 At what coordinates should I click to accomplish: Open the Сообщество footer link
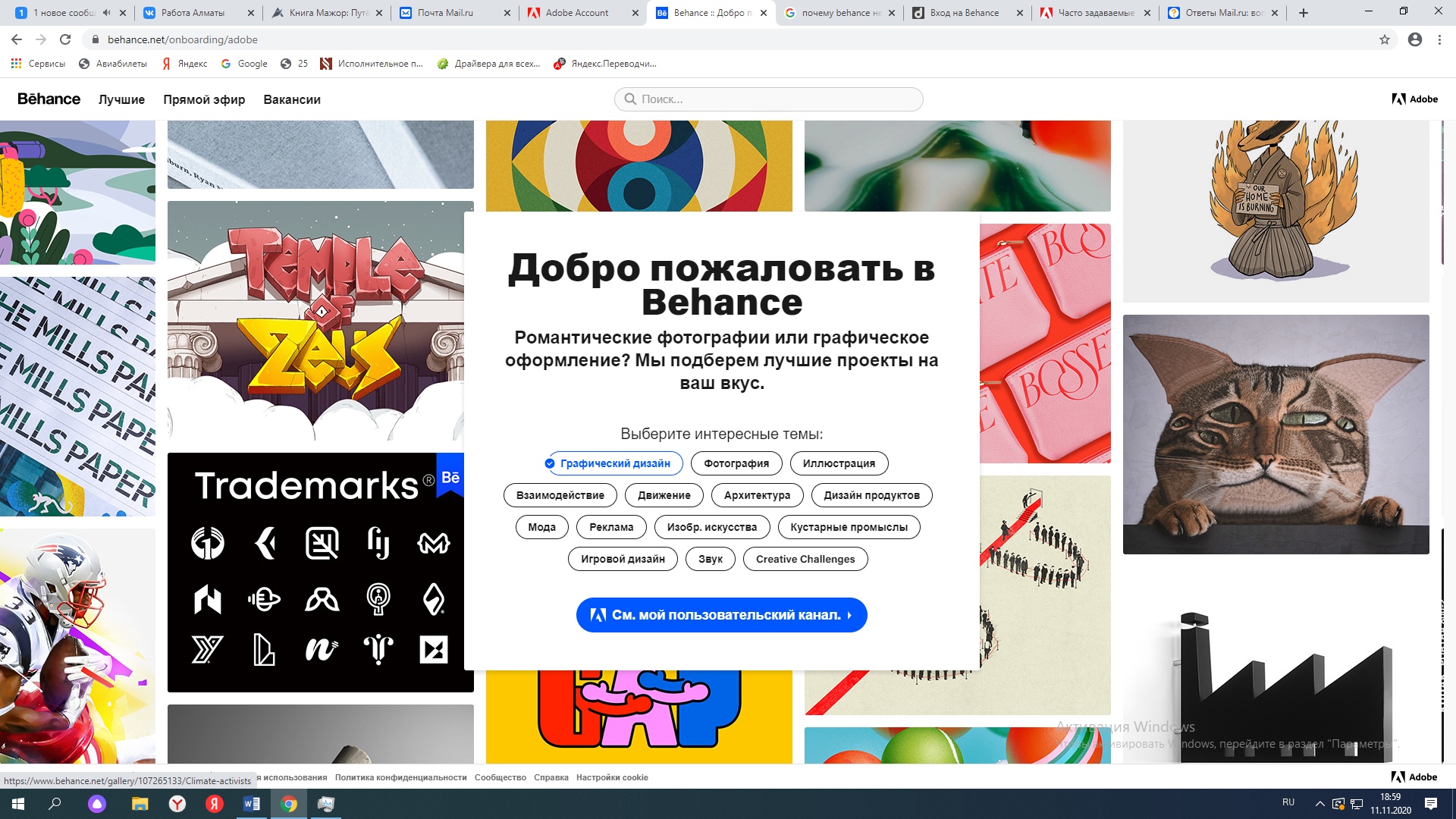[x=500, y=777]
